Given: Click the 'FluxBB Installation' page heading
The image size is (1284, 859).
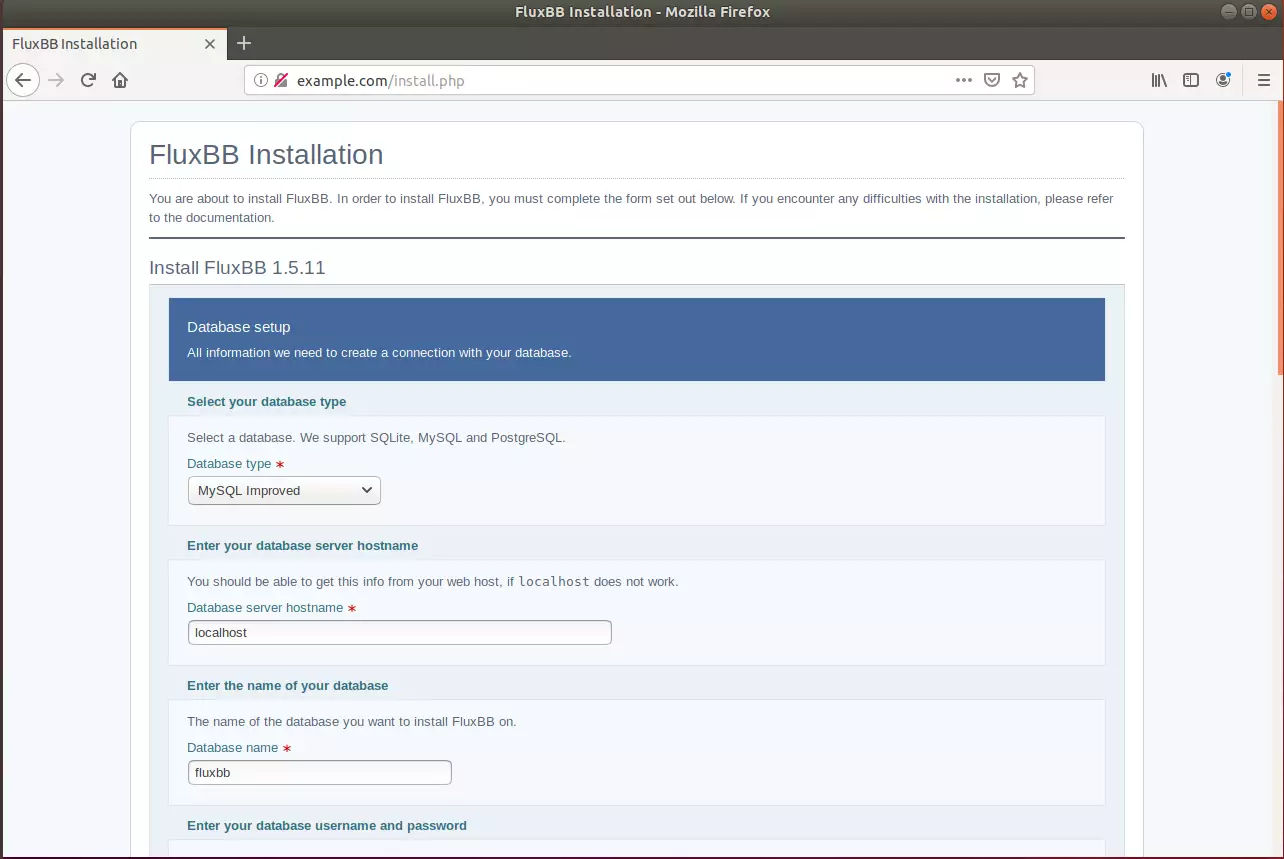Looking at the screenshot, I should tap(266, 155).
